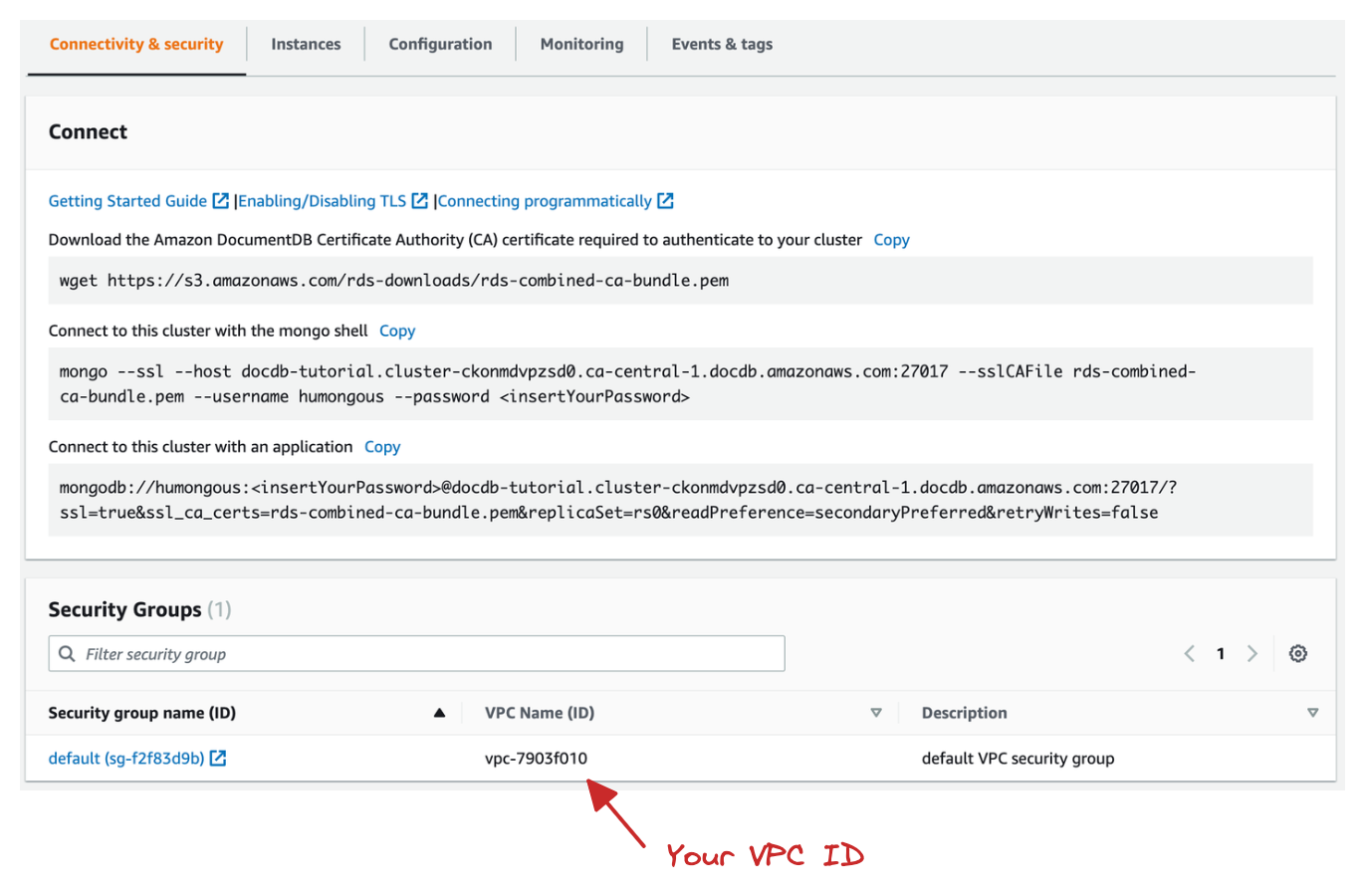
Task: Open the Getting Started Guide link
Action: [x=127, y=201]
